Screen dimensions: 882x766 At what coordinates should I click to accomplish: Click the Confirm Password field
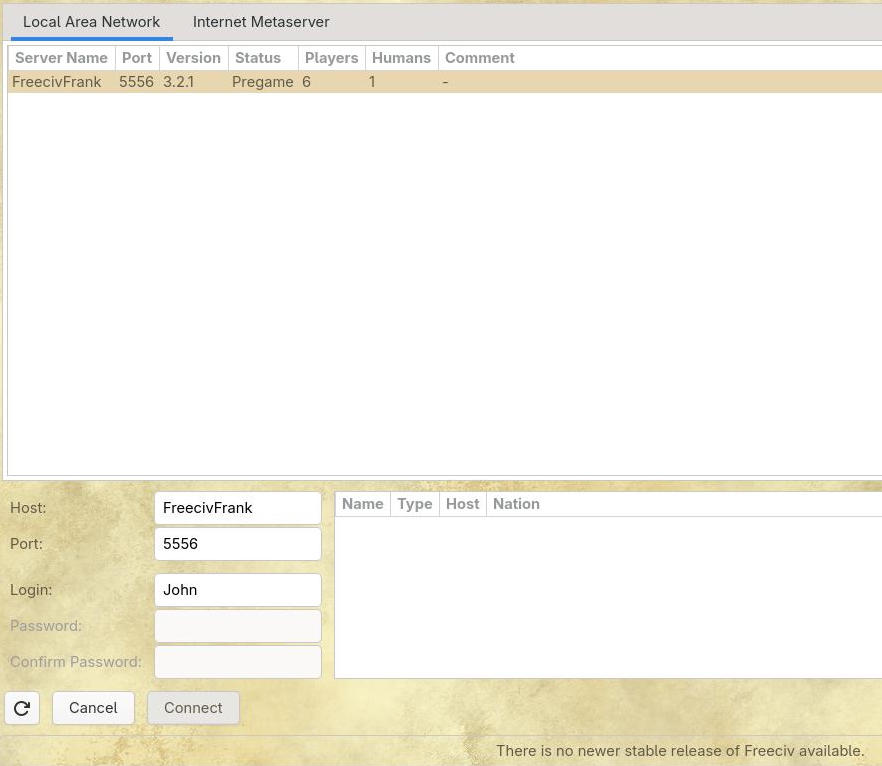tap(238, 662)
